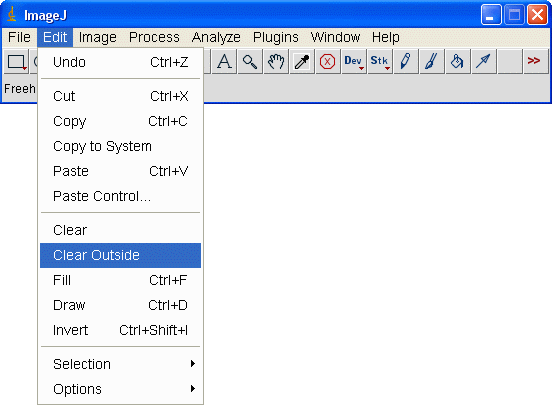Choose Clear Outside from Edit menu
This screenshot has height=405, width=552.
click(x=120, y=255)
